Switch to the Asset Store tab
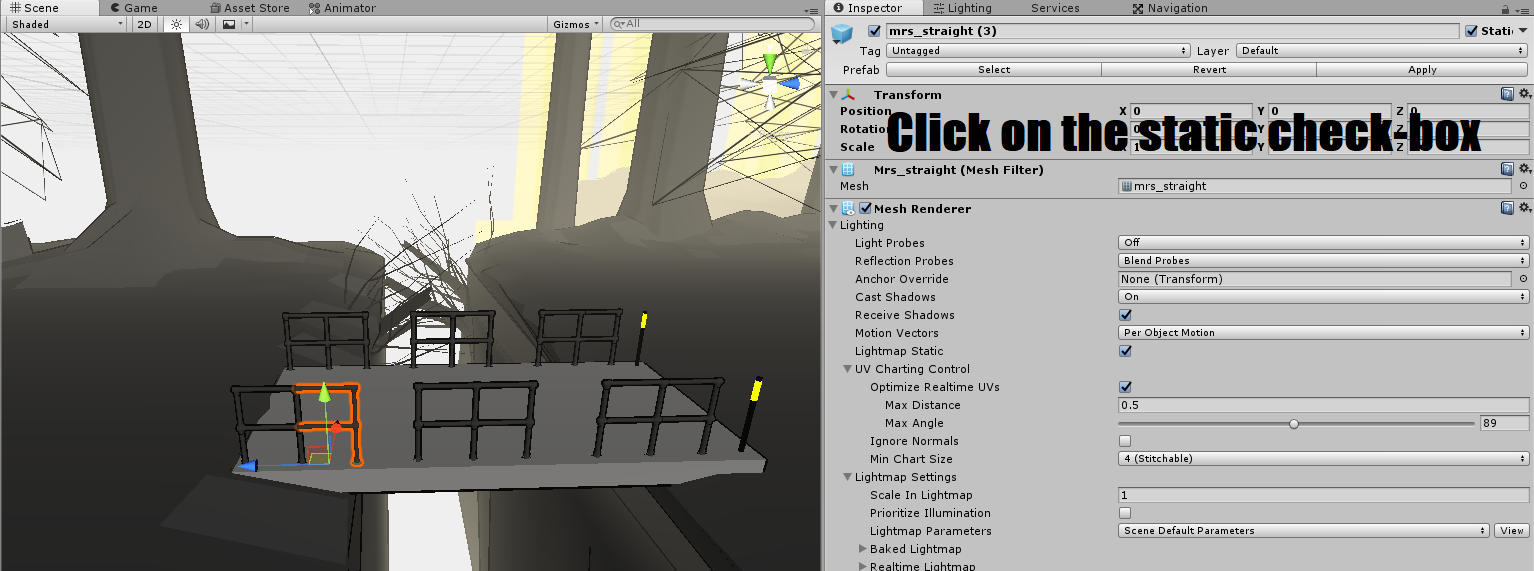 248,8
